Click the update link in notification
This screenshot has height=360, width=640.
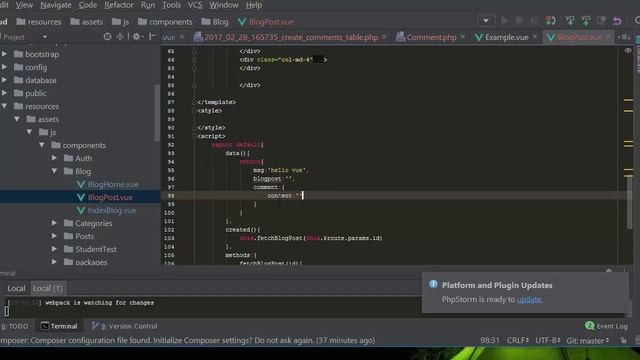529,299
